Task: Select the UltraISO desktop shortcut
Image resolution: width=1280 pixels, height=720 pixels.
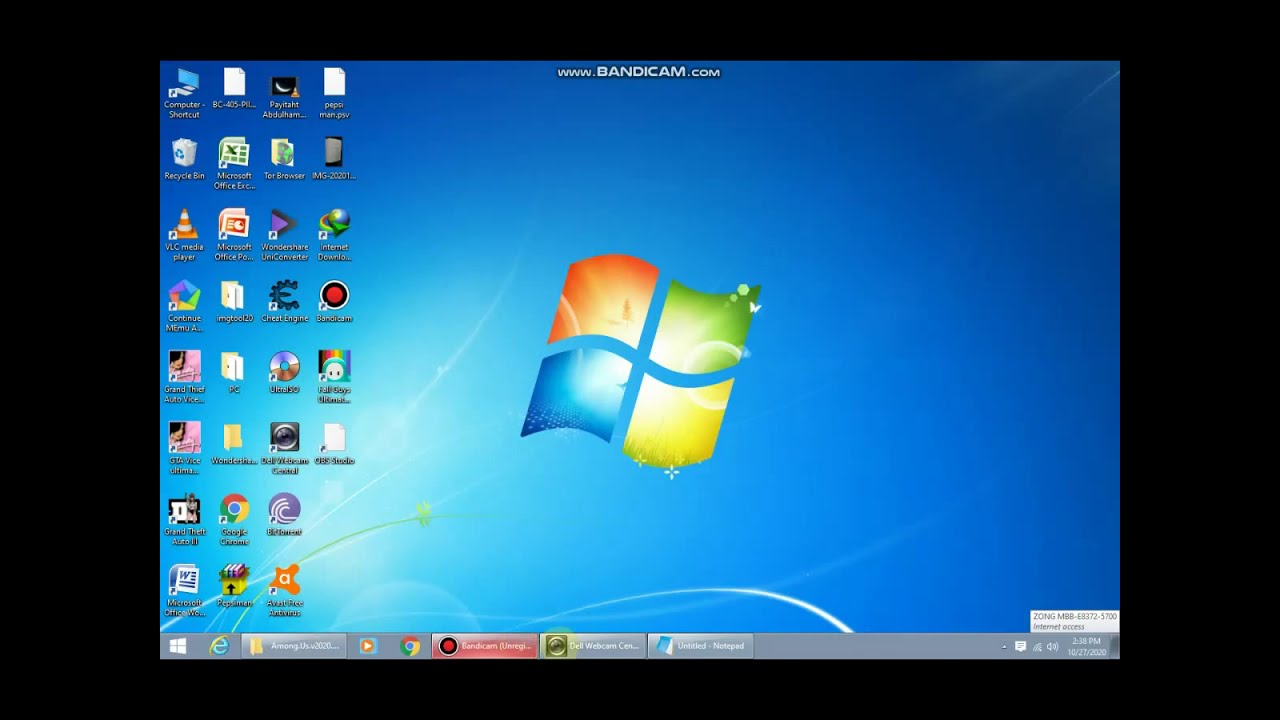Action: coord(284,373)
